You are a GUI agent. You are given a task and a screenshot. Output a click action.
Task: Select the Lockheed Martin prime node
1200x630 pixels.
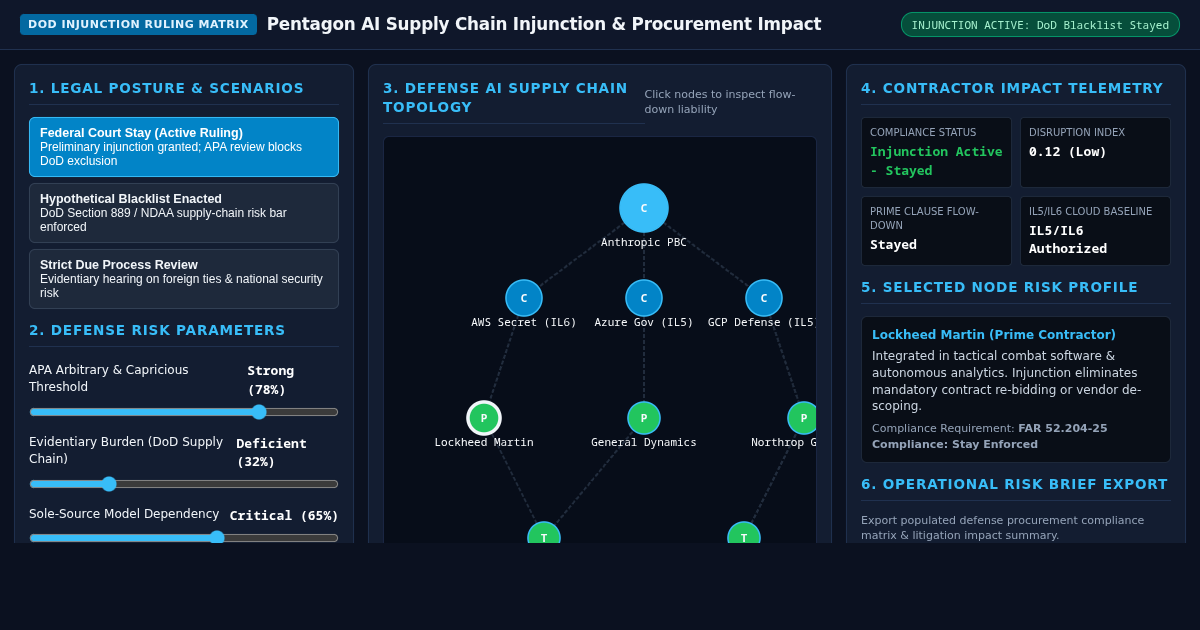pos(484,418)
